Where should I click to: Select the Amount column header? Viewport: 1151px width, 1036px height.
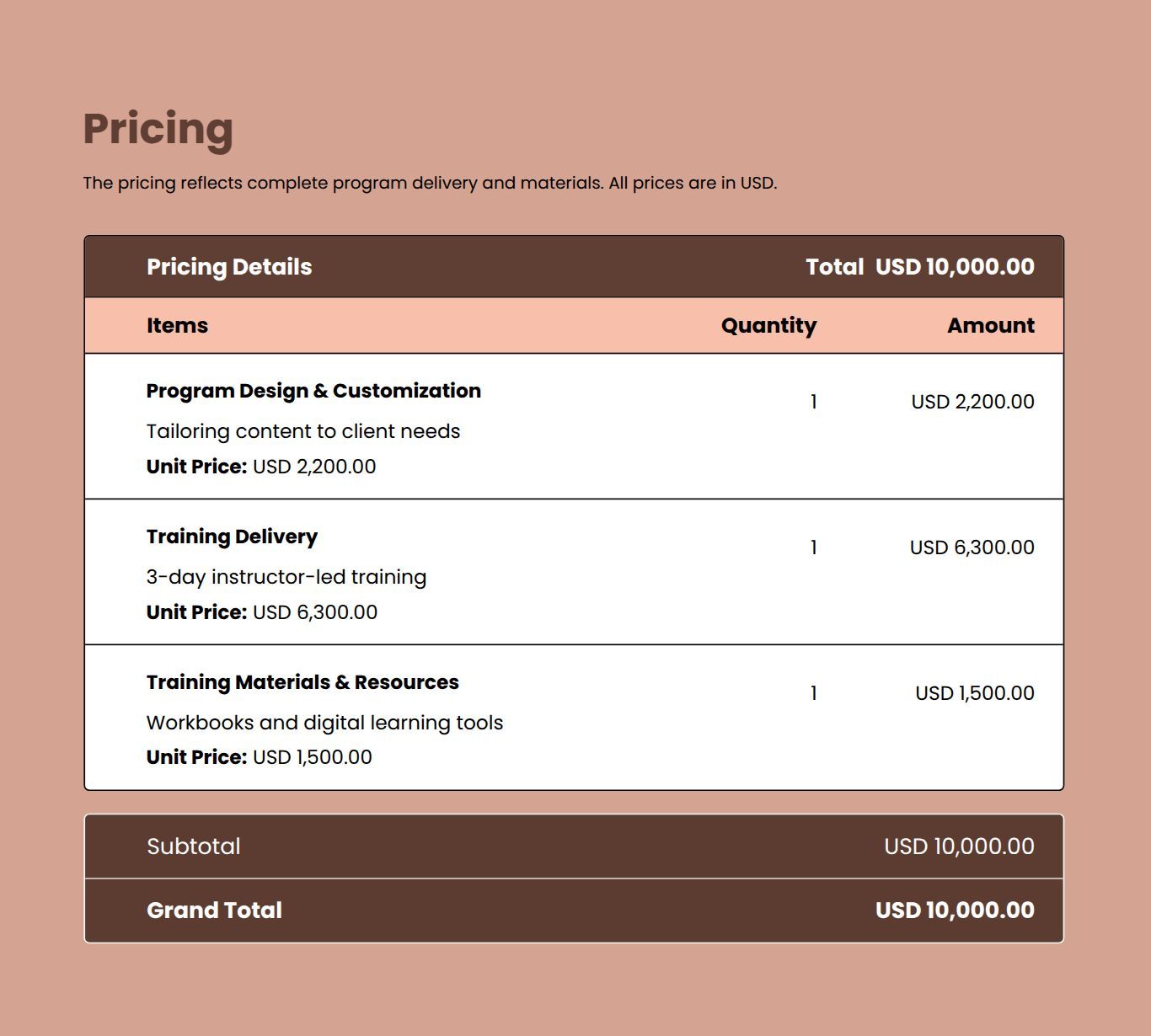[x=990, y=326]
